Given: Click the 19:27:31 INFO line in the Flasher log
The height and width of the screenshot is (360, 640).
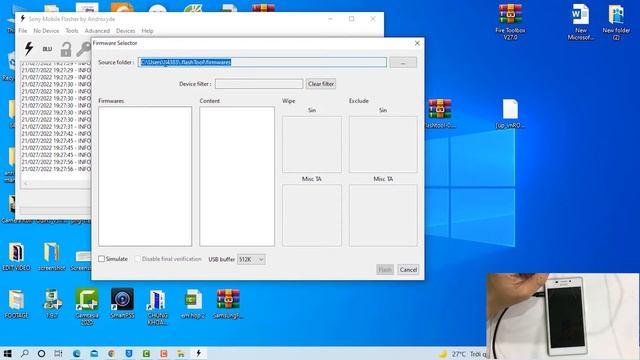Looking at the screenshot, I should [56, 127].
